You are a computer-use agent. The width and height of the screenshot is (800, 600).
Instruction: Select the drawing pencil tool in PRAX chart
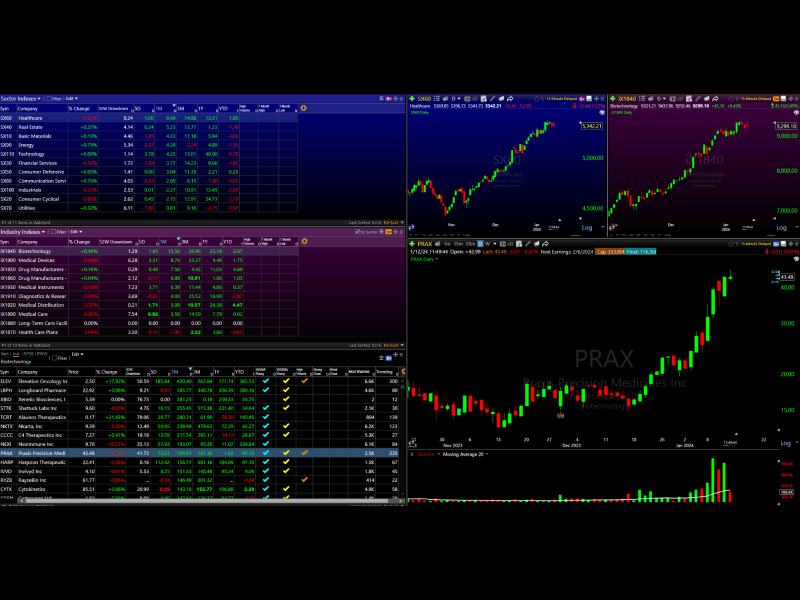coord(528,244)
